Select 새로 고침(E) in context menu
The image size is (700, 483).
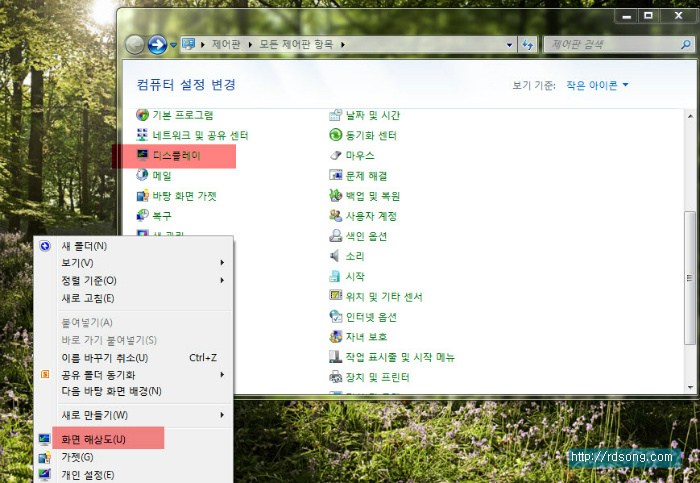tap(88, 298)
